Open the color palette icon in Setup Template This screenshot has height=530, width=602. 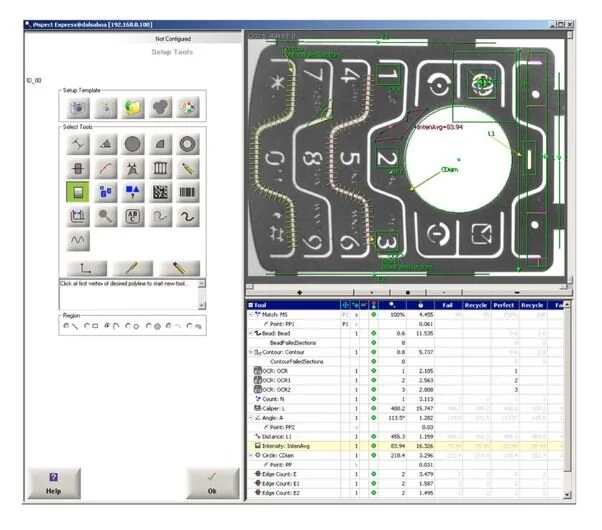(x=187, y=107)
